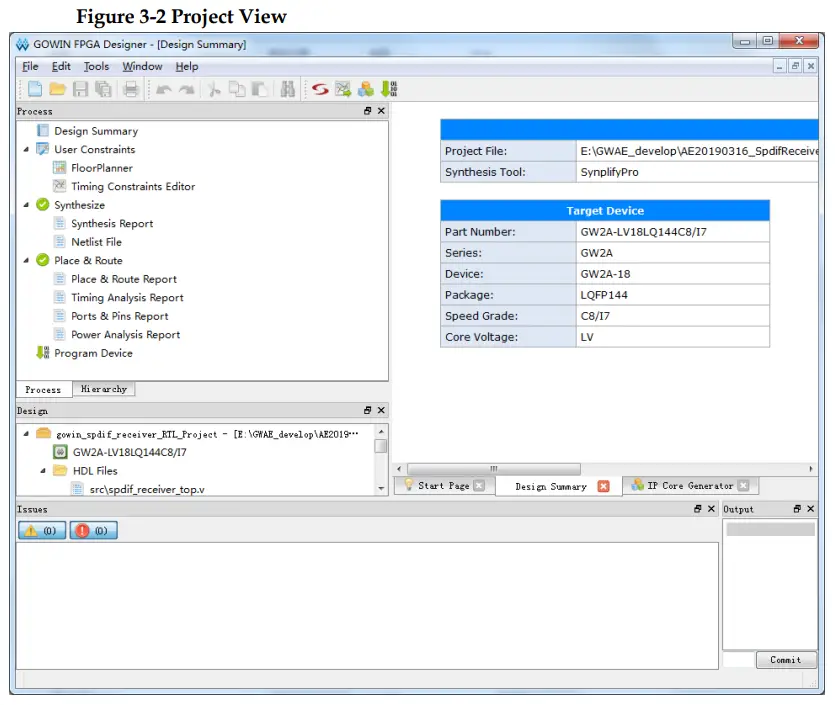Image resolution: width=835 pixels, height=705 pixels.
Task: Run Synthesis from the red S icon
Action: click(x=320, y=89)
